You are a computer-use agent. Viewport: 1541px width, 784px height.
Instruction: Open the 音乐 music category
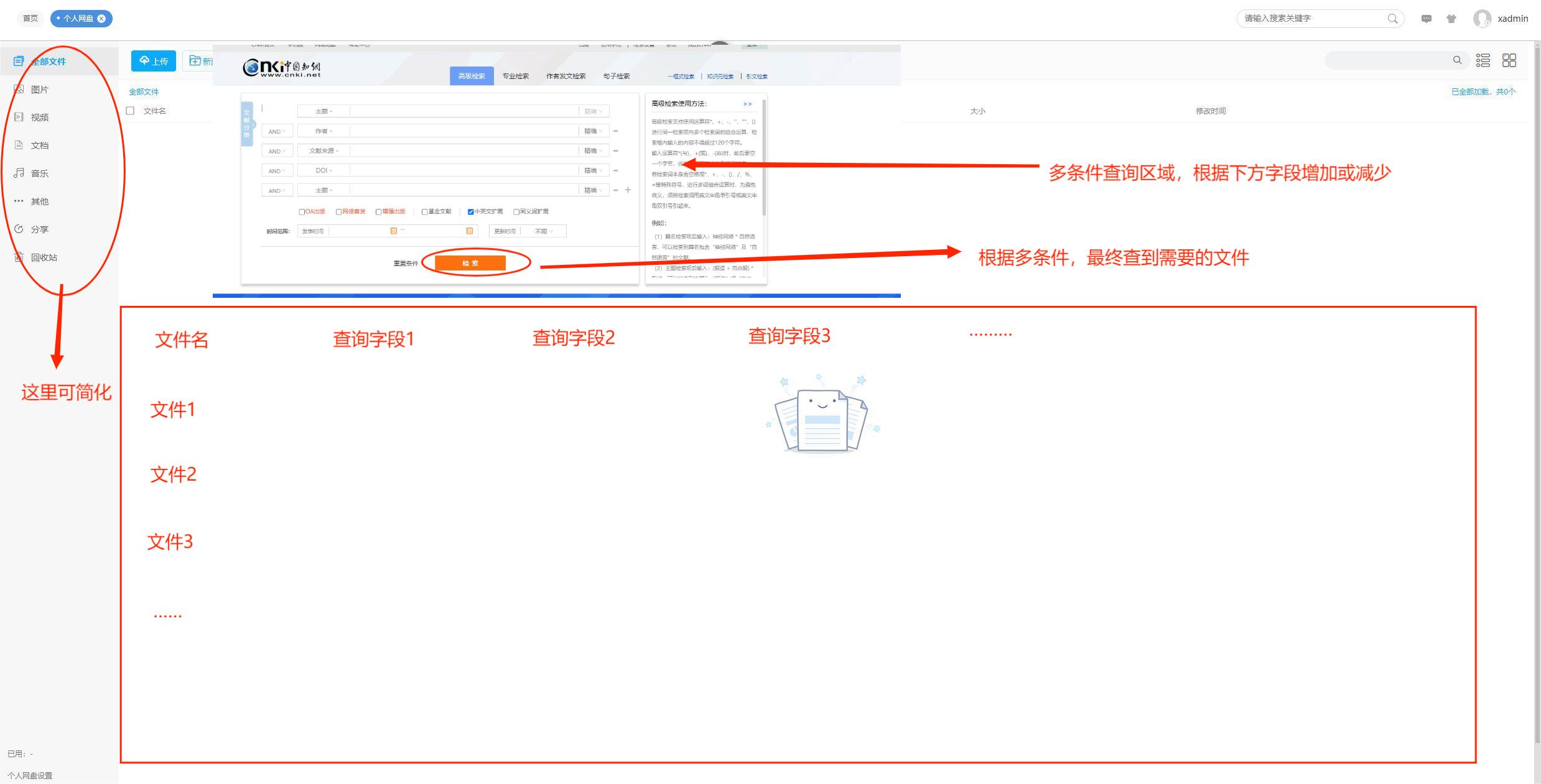39,173
